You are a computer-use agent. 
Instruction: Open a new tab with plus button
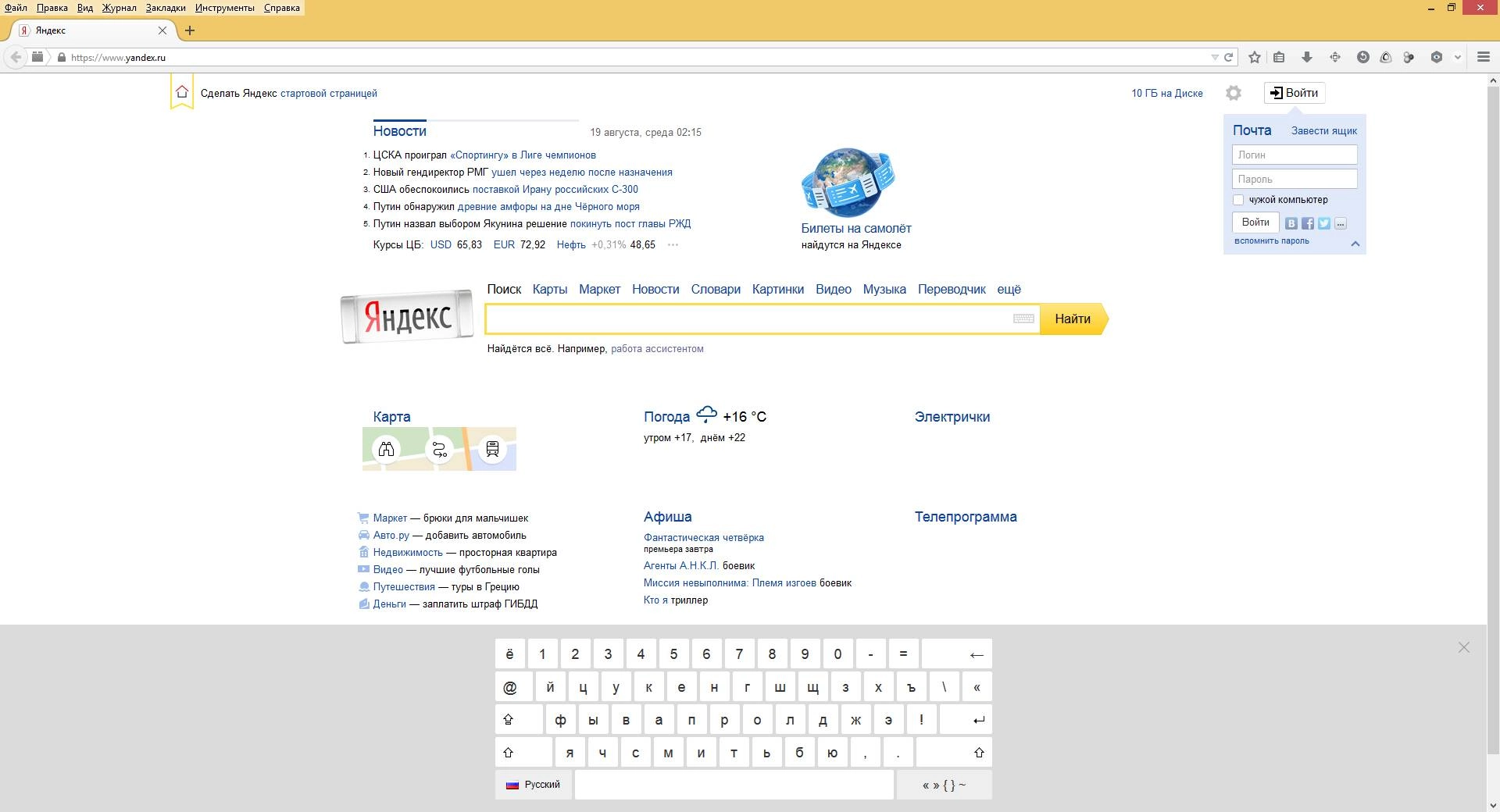click(189, 30)
